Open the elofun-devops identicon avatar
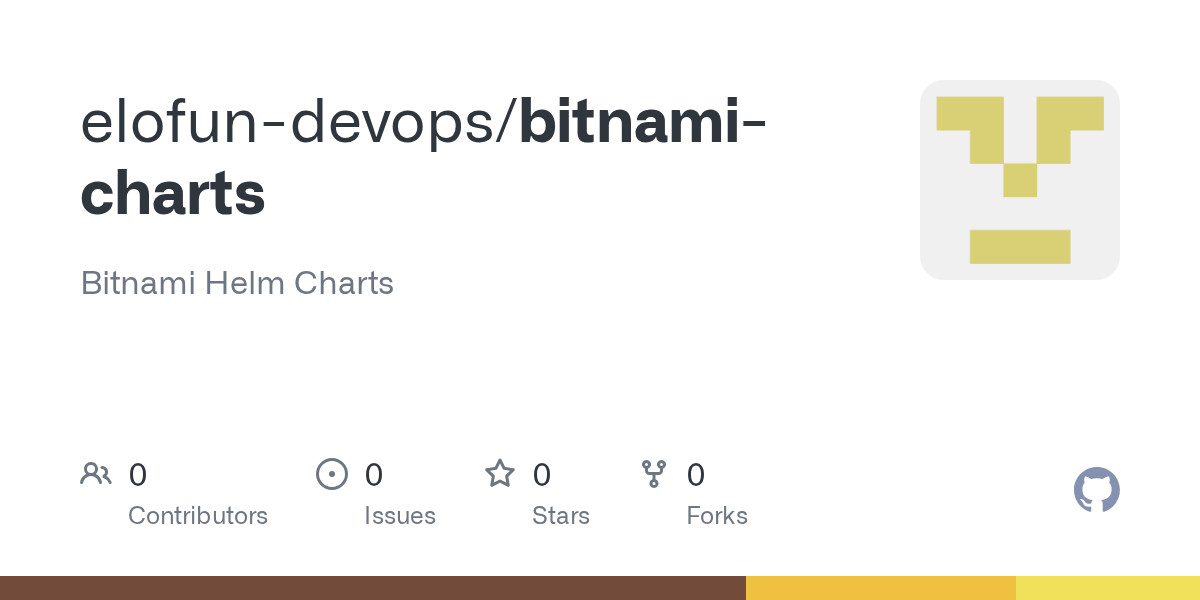This screenshot has width=1200, height=600. pyautogui.click(x=1020, y=180)
